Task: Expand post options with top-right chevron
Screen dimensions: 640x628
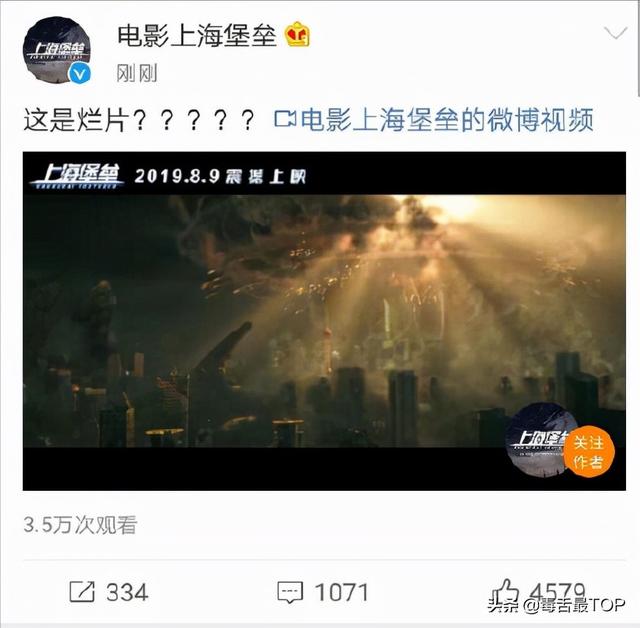Action: [x=615, y=33]
